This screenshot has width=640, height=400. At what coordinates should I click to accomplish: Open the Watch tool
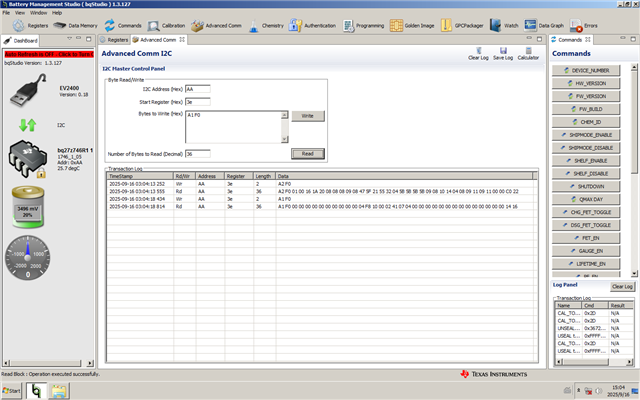pos(504,26)
